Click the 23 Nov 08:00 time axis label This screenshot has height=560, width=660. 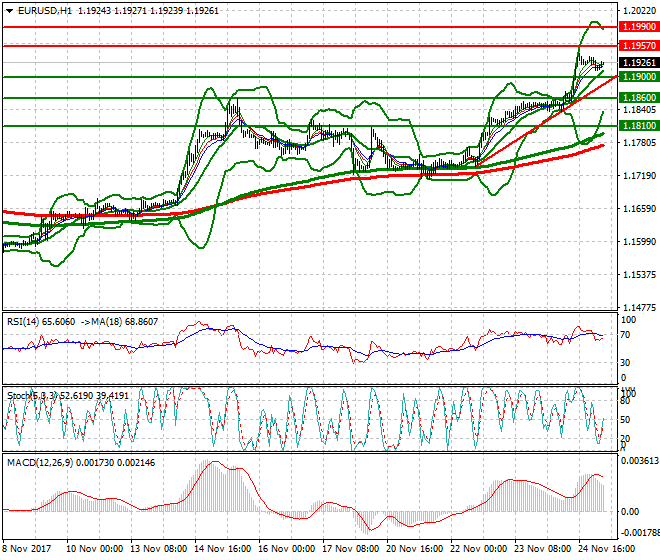543,549
